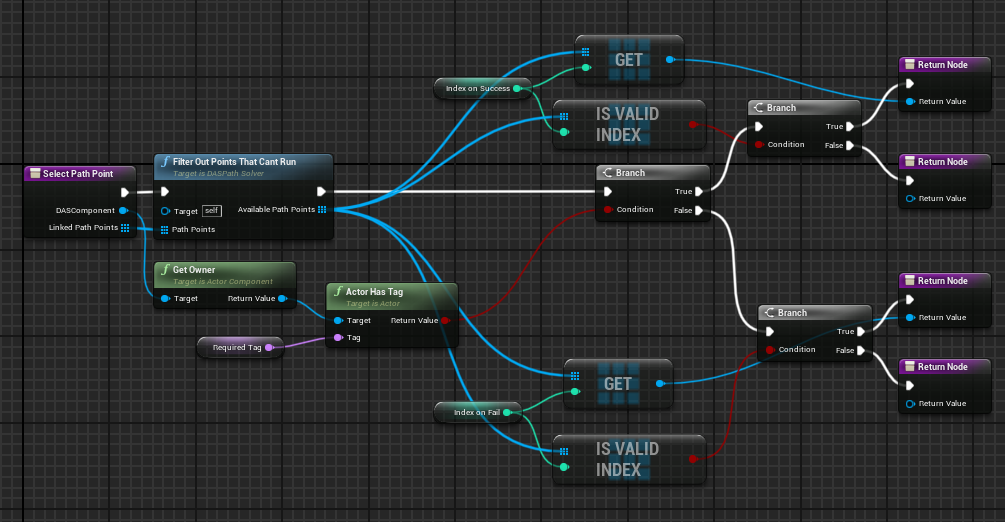Click Actor Has Tag's Target input pin
The height and width of the screenshot is (522, 1005).
(338, 320)
